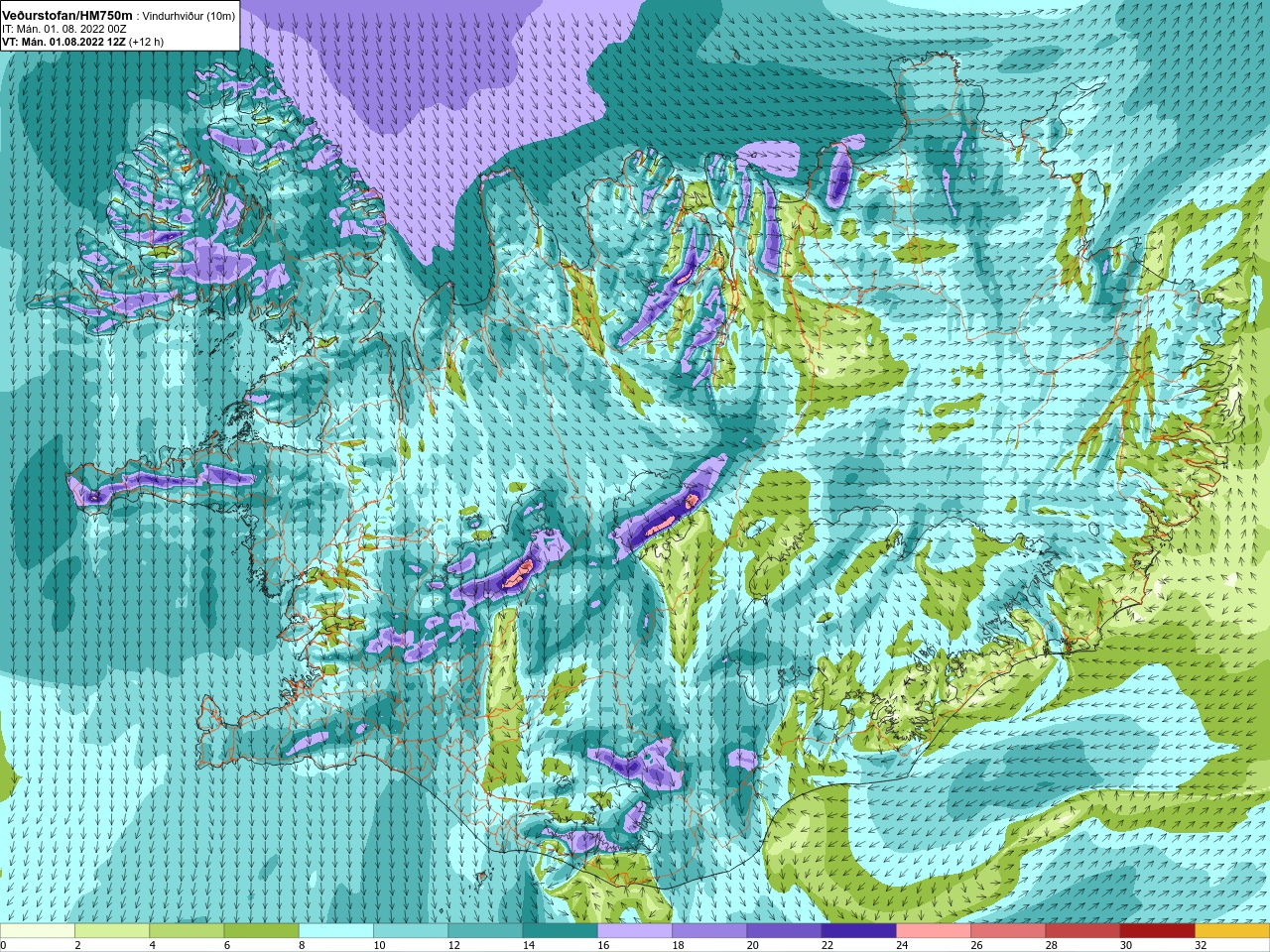Click legend scale label '8'
The image size is (1270, 952).
point(302,945)
